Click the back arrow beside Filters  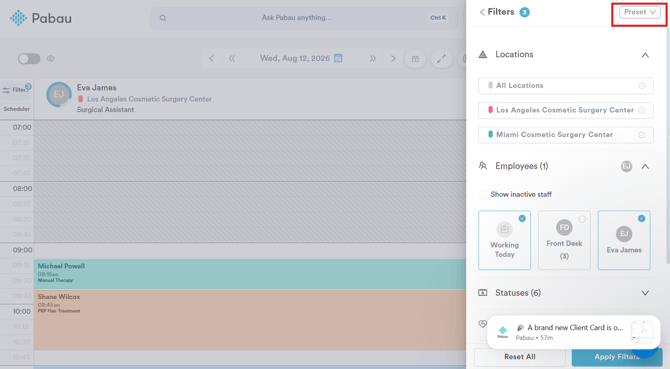tap(482, 12)
